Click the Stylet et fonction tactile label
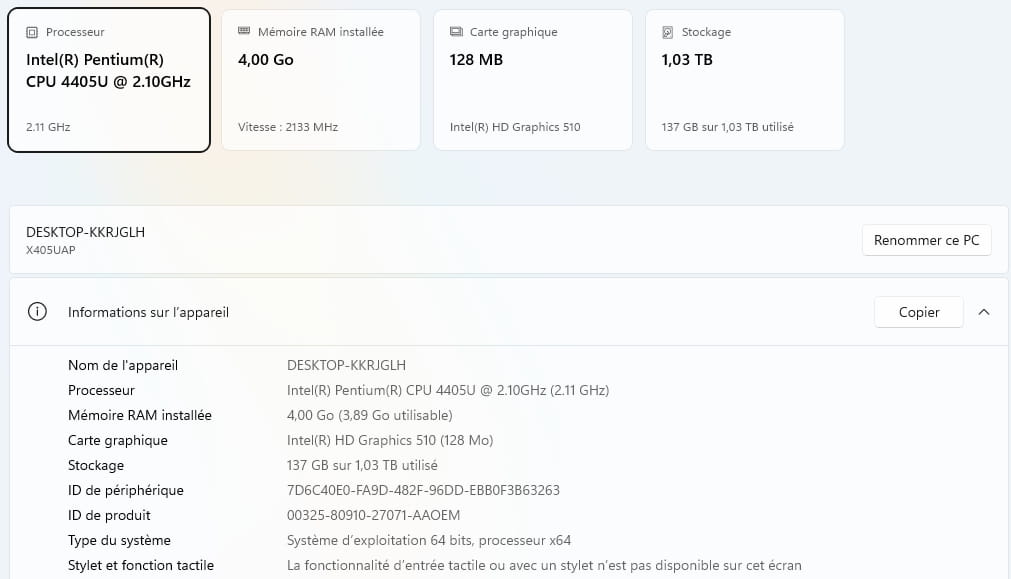 141,565
